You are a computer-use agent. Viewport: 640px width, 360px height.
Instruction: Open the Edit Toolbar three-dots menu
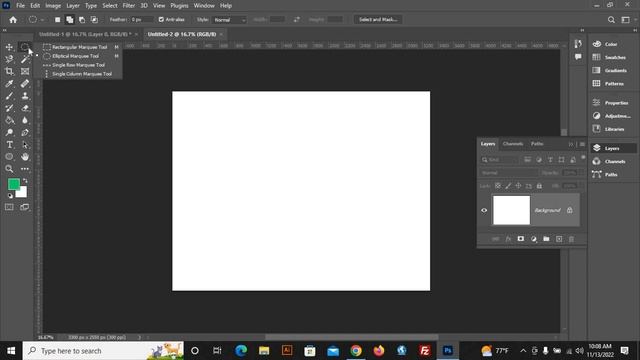pyautogui.click(x=25, y=169)
